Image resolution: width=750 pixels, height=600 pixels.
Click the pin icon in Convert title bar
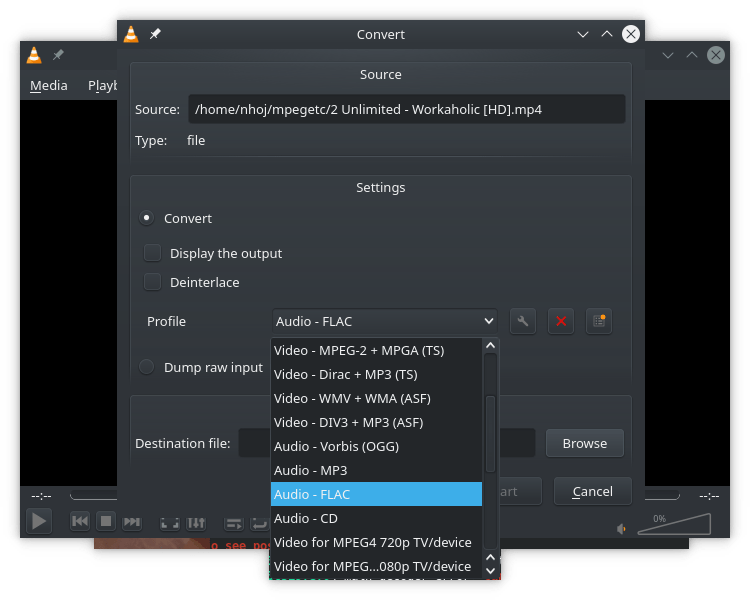click(x=155, y=34)
